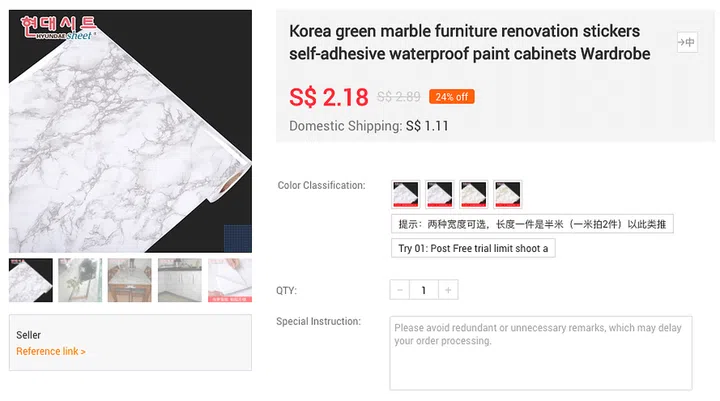This screenshot has height=401, width=720.
Task: Choose the 'Try 01: Post Free trial' option
Action: (x=473, y=248)
